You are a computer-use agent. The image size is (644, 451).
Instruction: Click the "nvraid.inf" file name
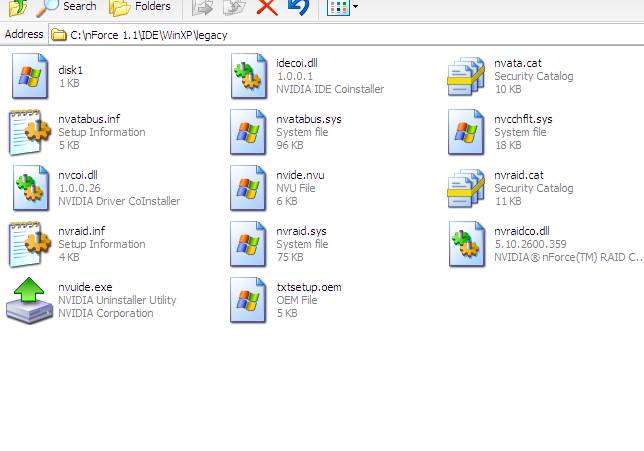[82, 231]
